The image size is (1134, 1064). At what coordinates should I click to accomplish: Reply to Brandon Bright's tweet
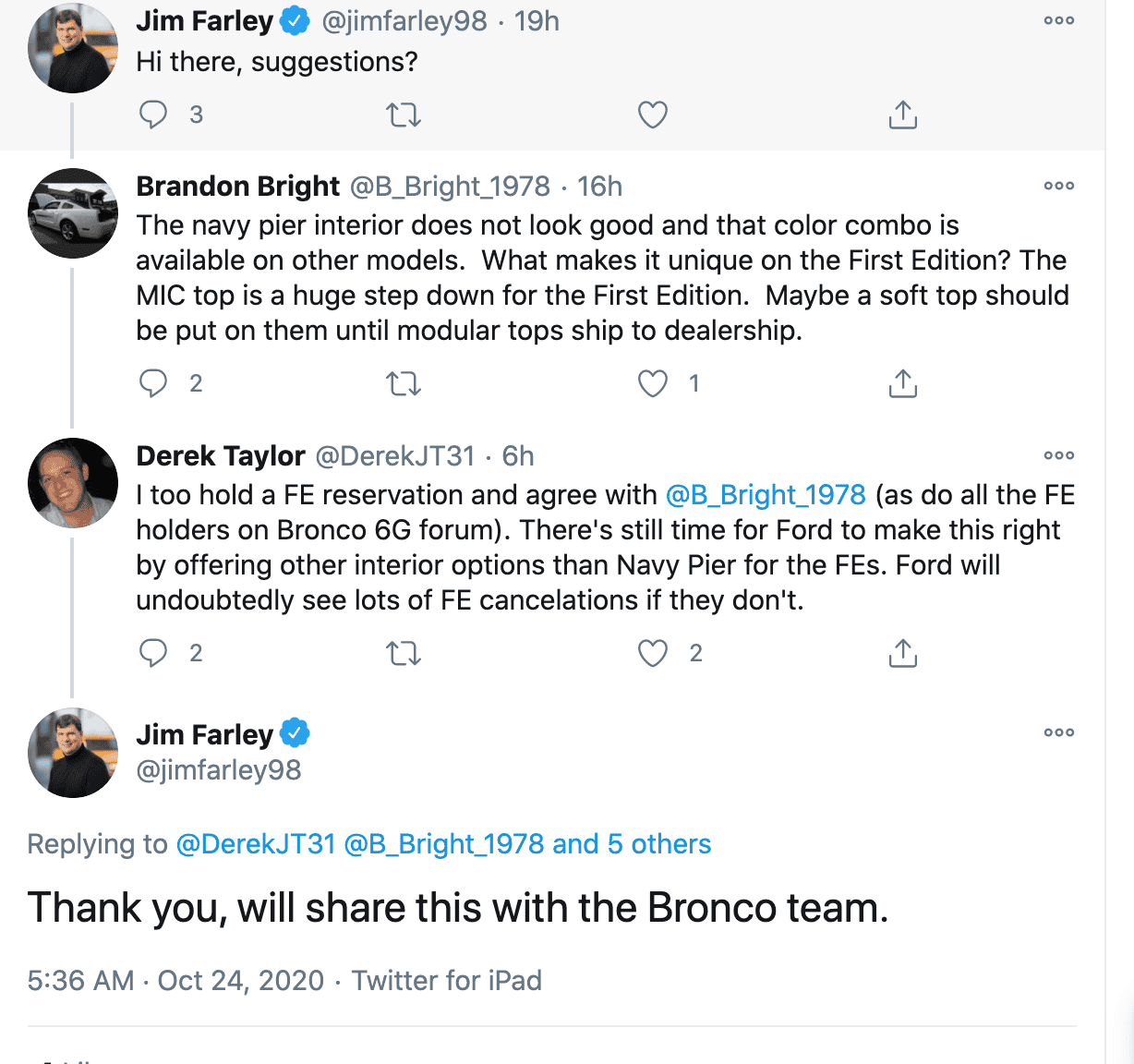coord(153,383)
